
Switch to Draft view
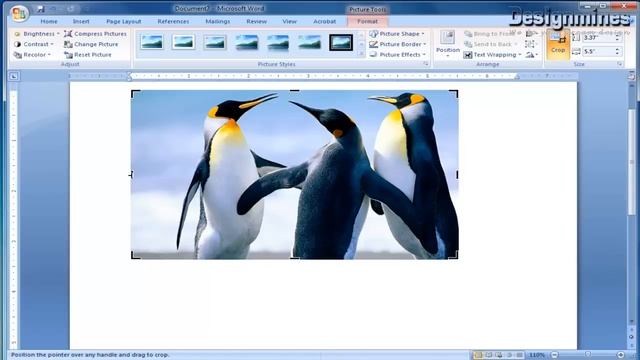(x=519, y=355)
